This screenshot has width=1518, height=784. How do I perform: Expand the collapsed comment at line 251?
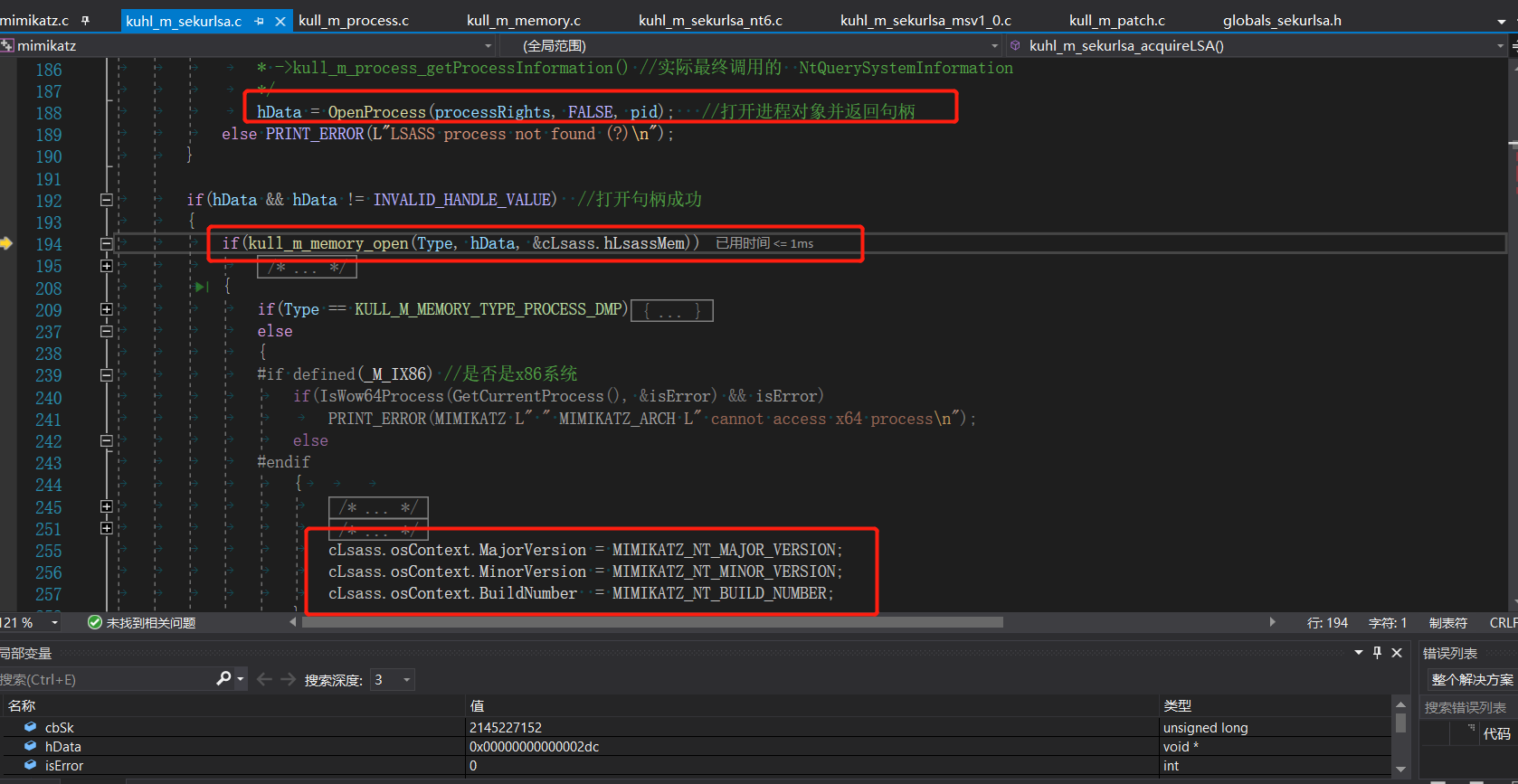point(106,528)
